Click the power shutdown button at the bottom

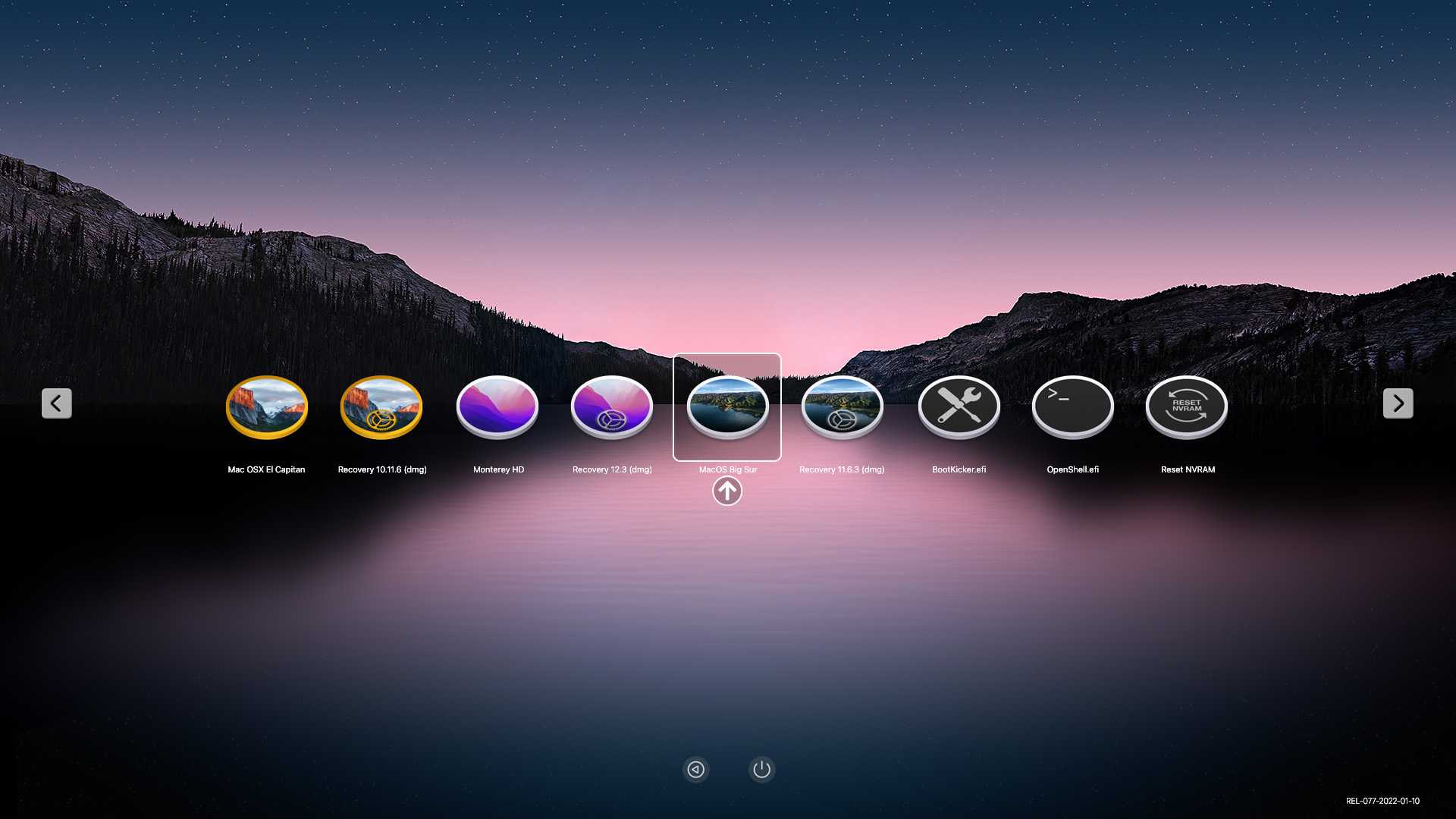pos(761,770)
